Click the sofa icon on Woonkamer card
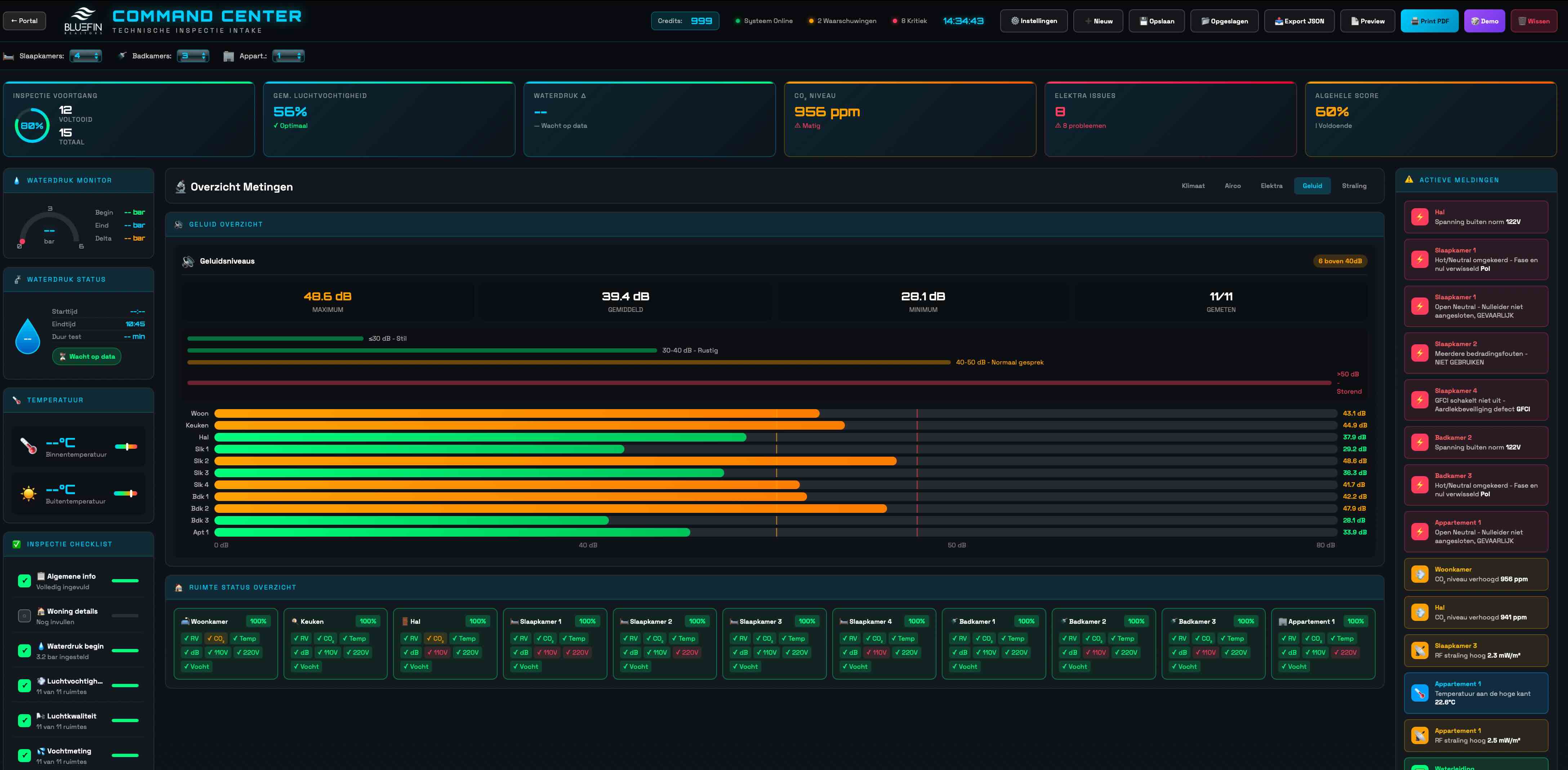The height and width of the screenshot is (770, 1568). (185, 622)
